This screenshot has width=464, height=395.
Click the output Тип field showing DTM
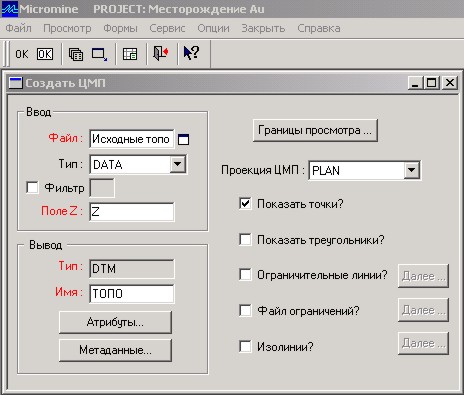tap(132, 269)
